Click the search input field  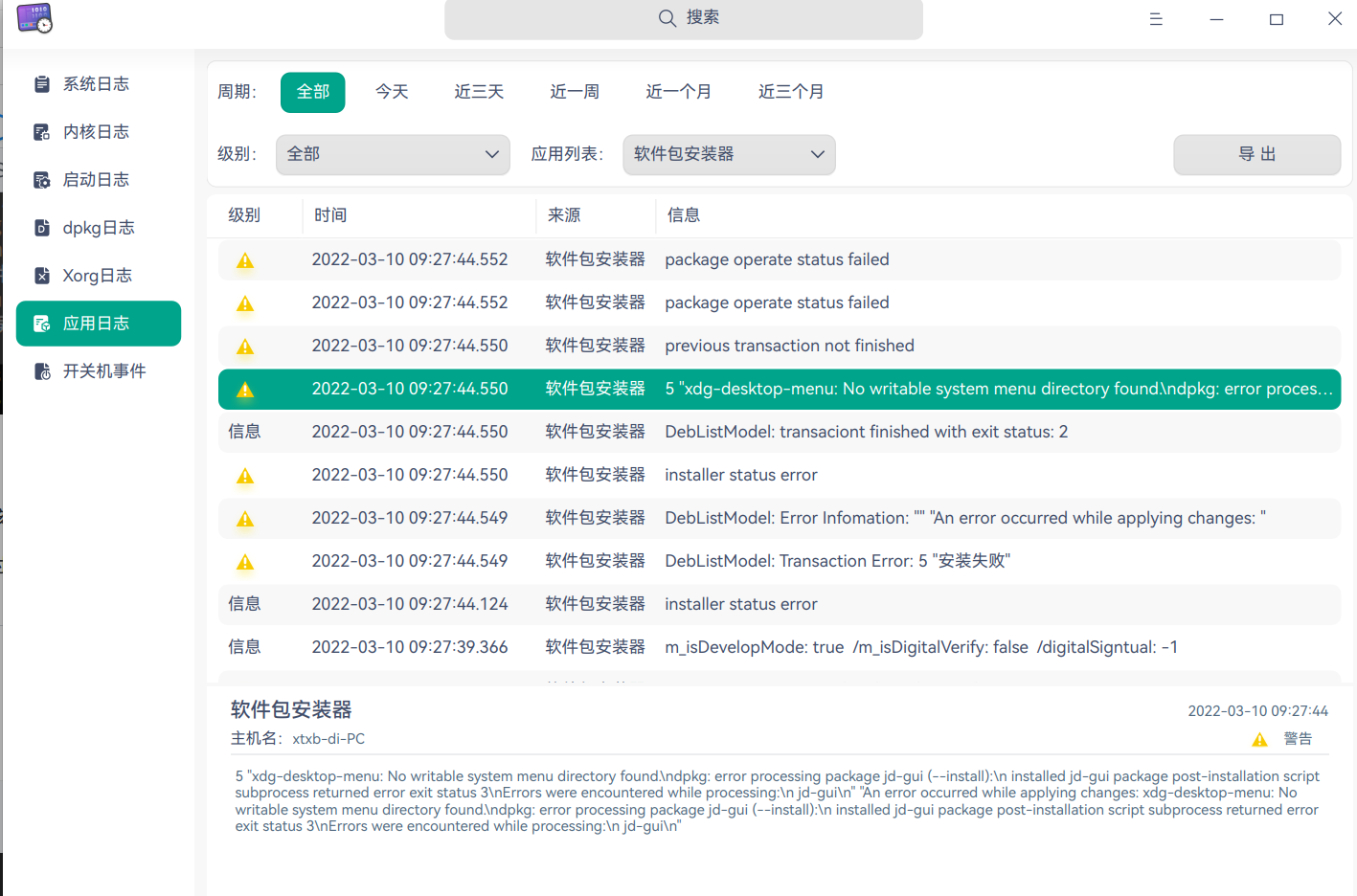(684, 18)
